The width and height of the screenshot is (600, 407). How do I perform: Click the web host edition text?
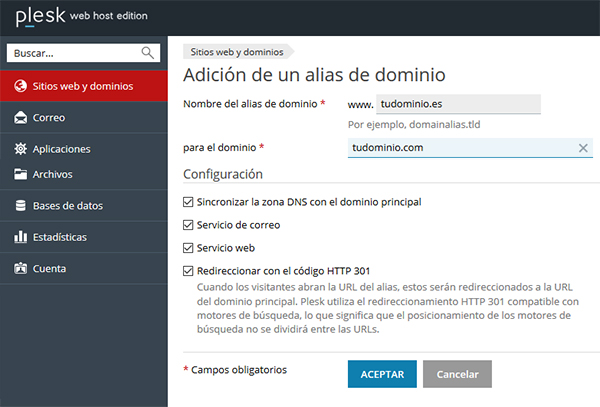point(109,16)
